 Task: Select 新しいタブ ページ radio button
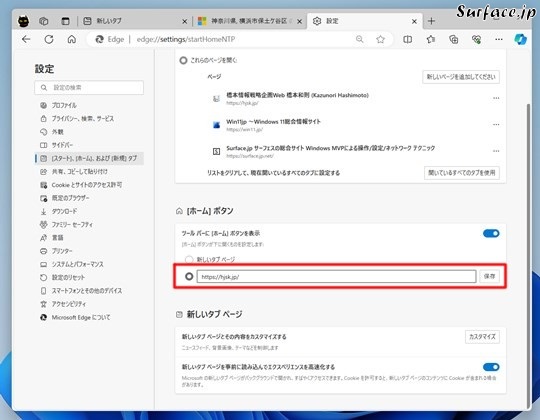click(x=189, y=259)
